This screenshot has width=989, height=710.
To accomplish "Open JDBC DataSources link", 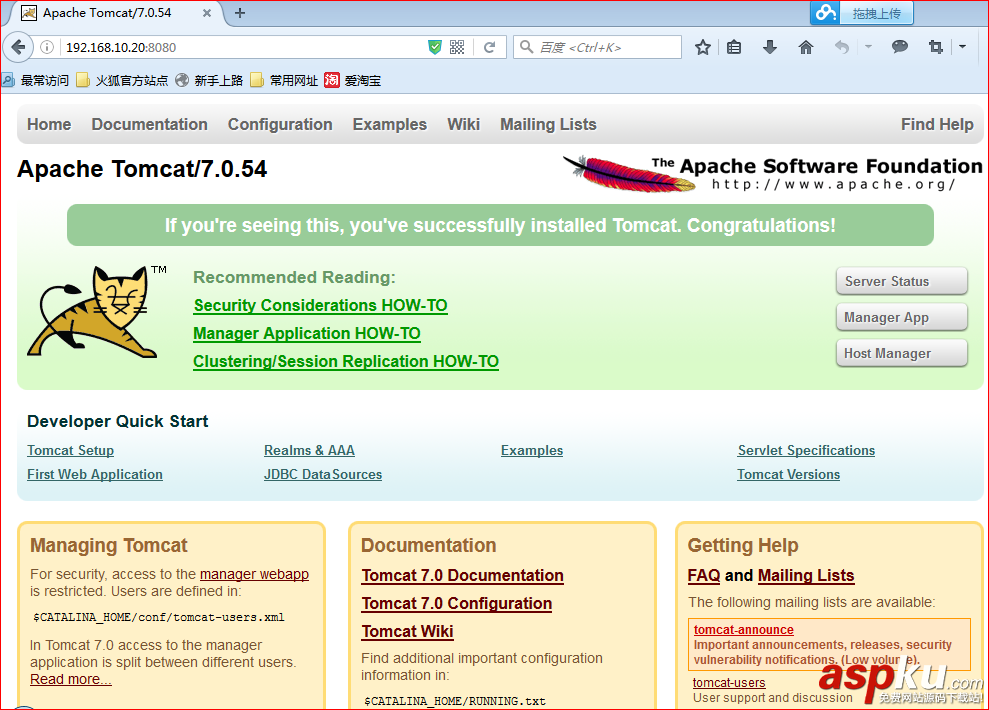I will click(x=323, y=474).
